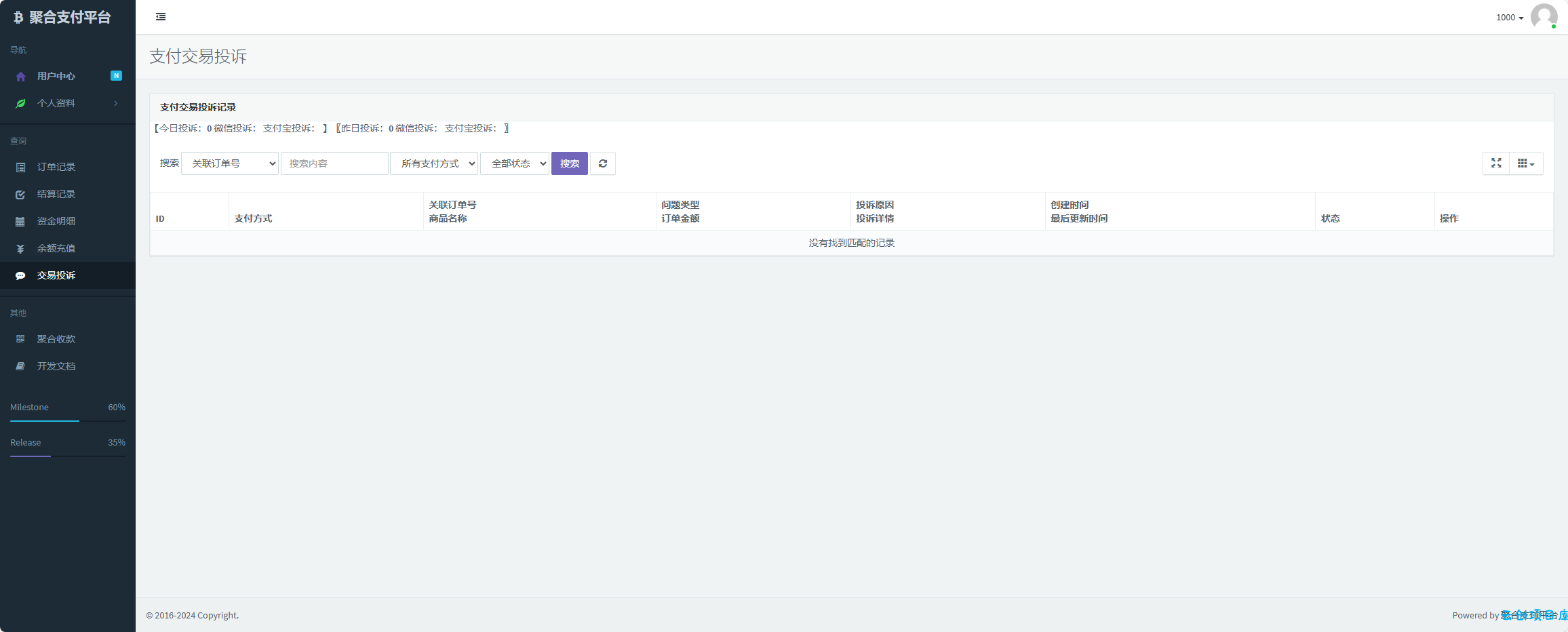Open the 用户中心 menu item
Screen dimensions: 1568x632
coord(68,76)
